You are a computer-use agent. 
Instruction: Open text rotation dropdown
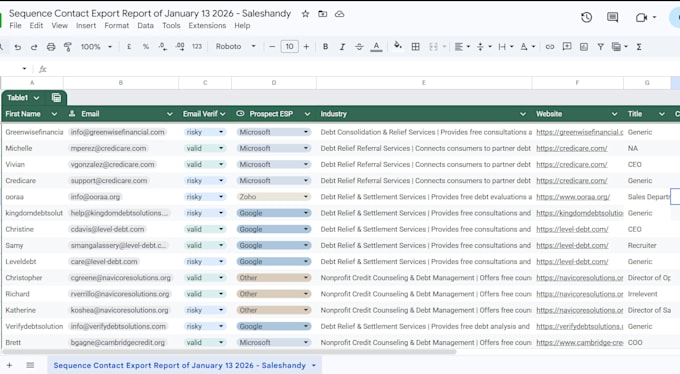click(527, 46)
